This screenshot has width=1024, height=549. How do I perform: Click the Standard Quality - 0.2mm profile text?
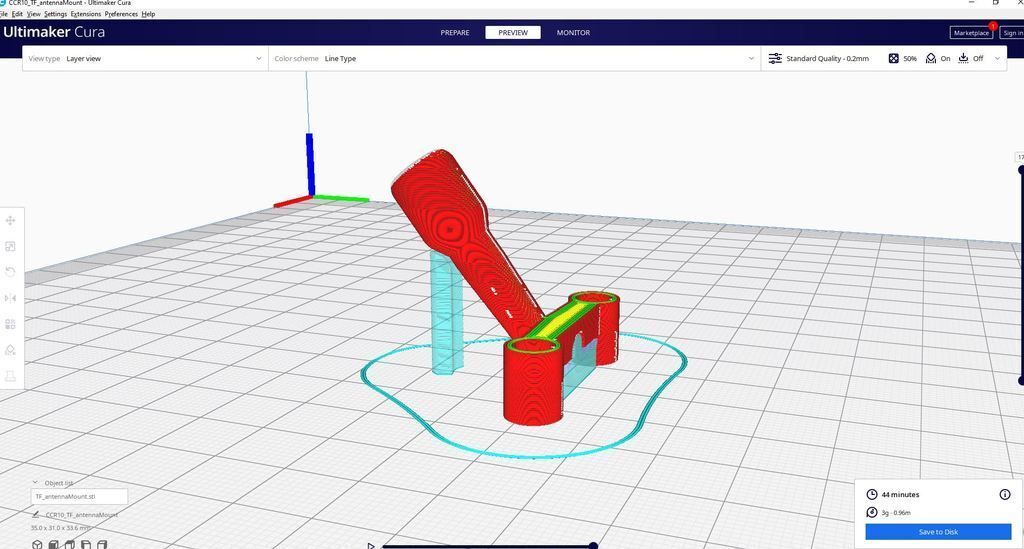point(827,59)
